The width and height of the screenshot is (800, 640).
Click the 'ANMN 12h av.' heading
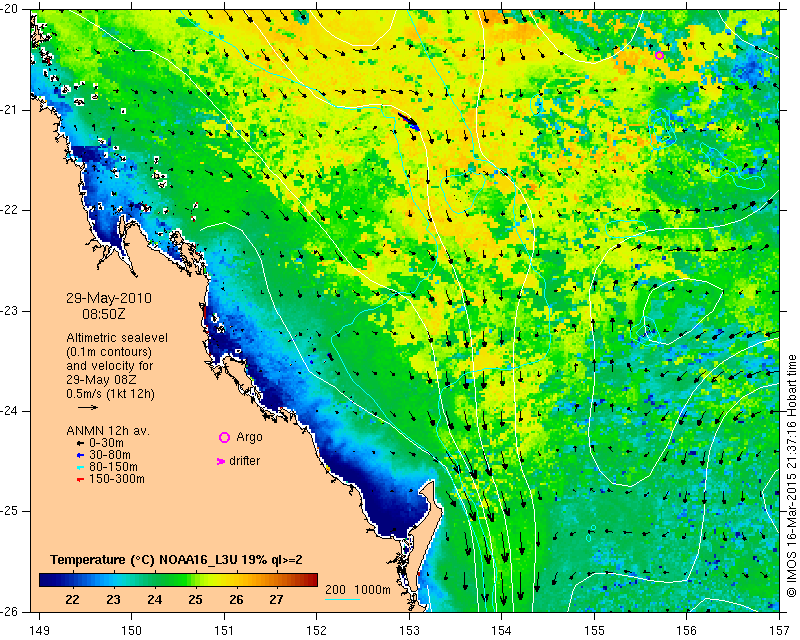(x=108, y=431)
